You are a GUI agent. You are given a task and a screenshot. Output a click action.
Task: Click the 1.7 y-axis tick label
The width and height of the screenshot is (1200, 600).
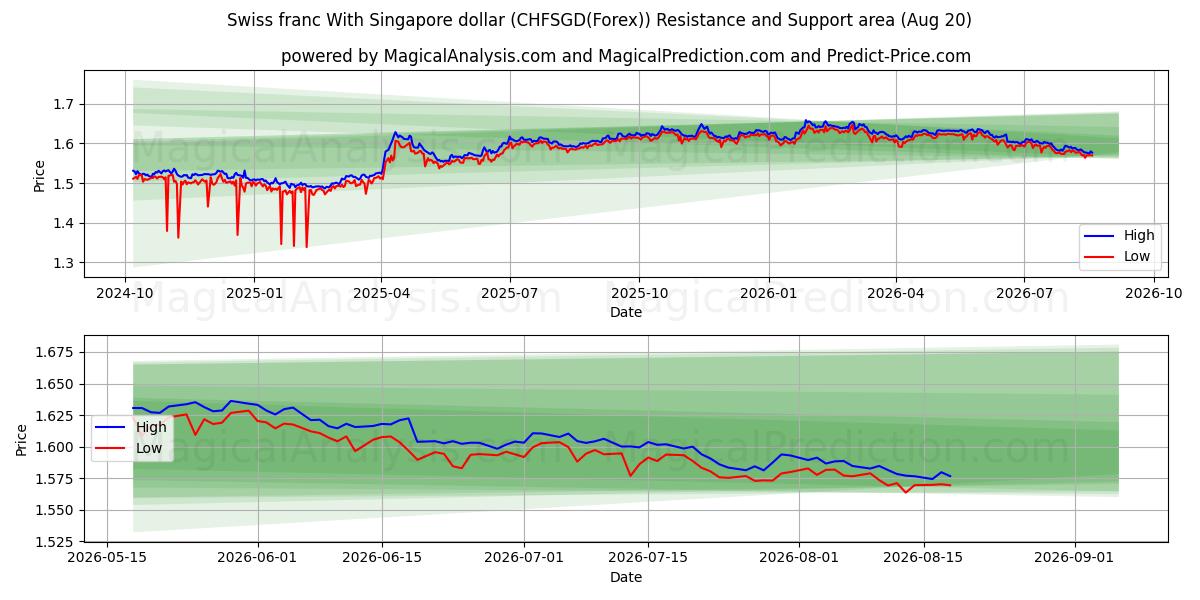[65, 104]
